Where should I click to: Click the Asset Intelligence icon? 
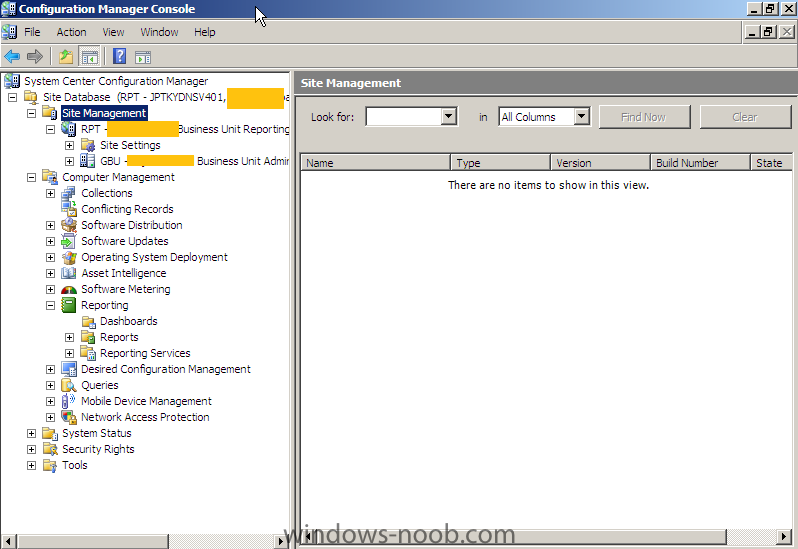(x=68, y=273)
